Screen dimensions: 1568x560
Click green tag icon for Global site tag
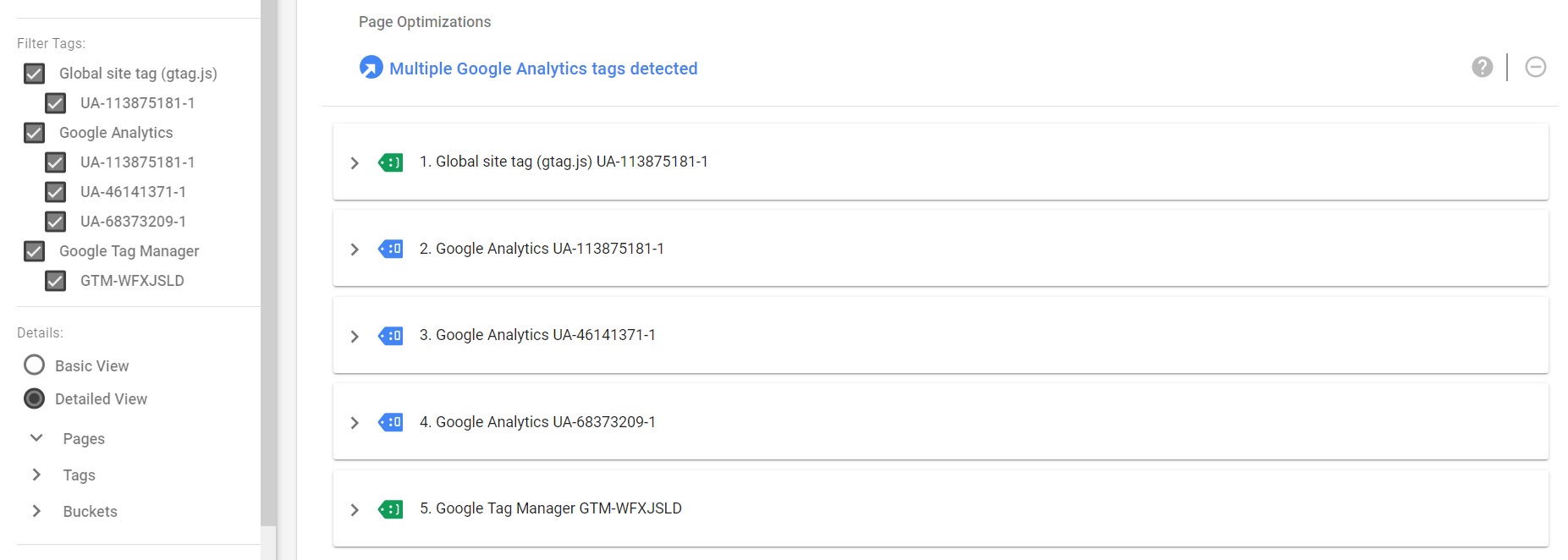click(390, 162)
